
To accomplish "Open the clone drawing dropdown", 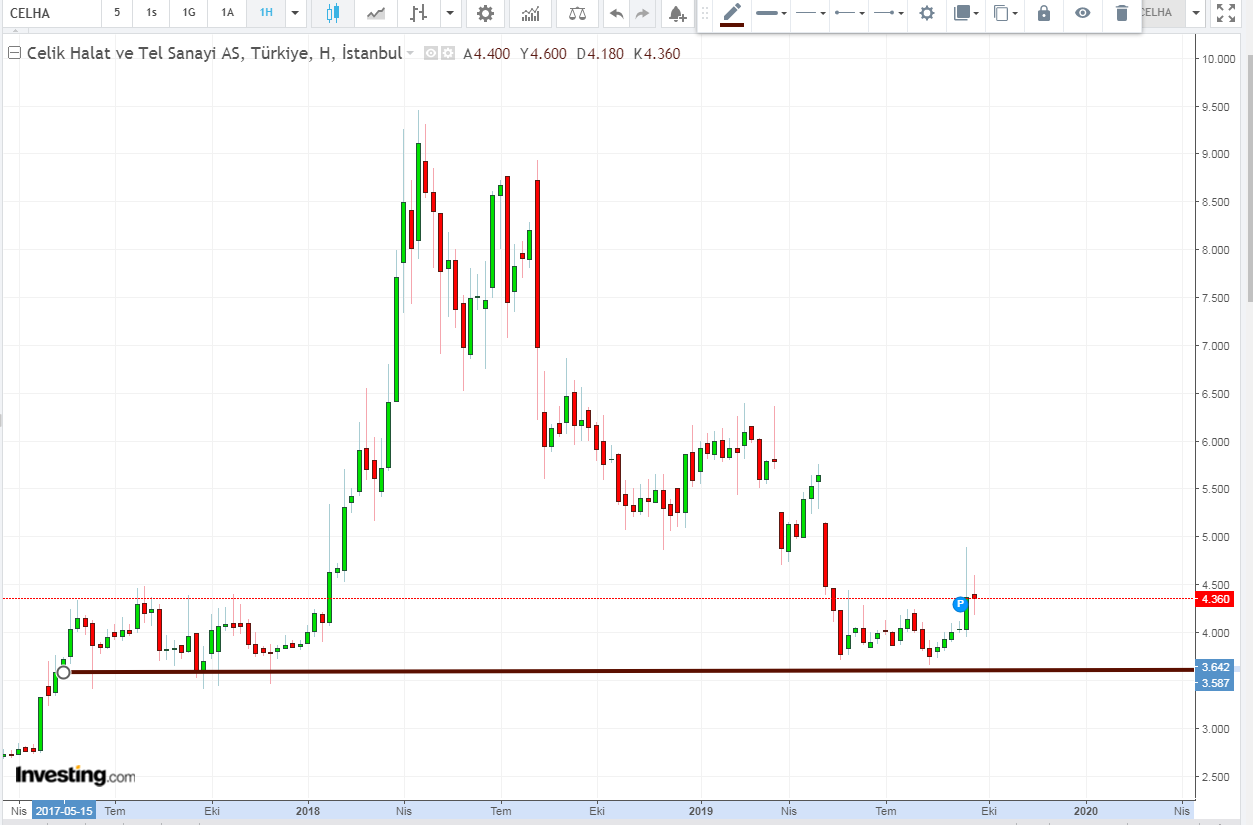I will click(x=1006, y=13).
